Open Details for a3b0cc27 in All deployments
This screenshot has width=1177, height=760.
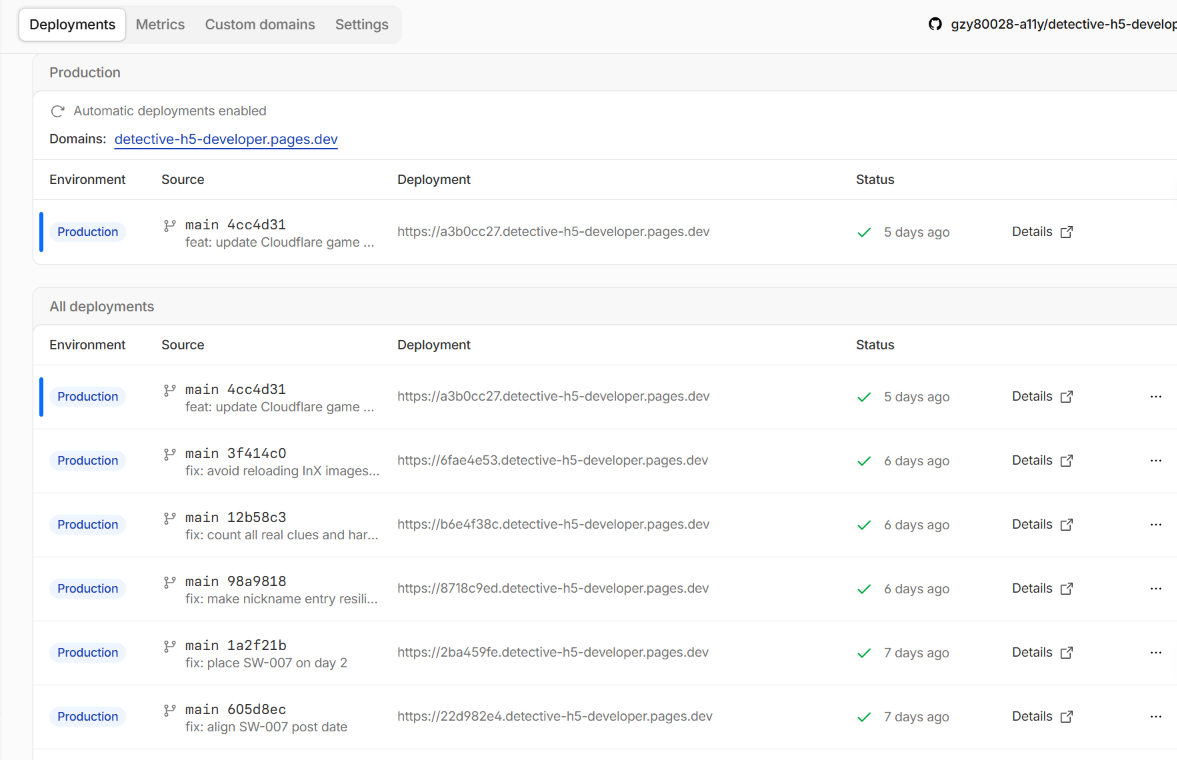pos(1031,396)
